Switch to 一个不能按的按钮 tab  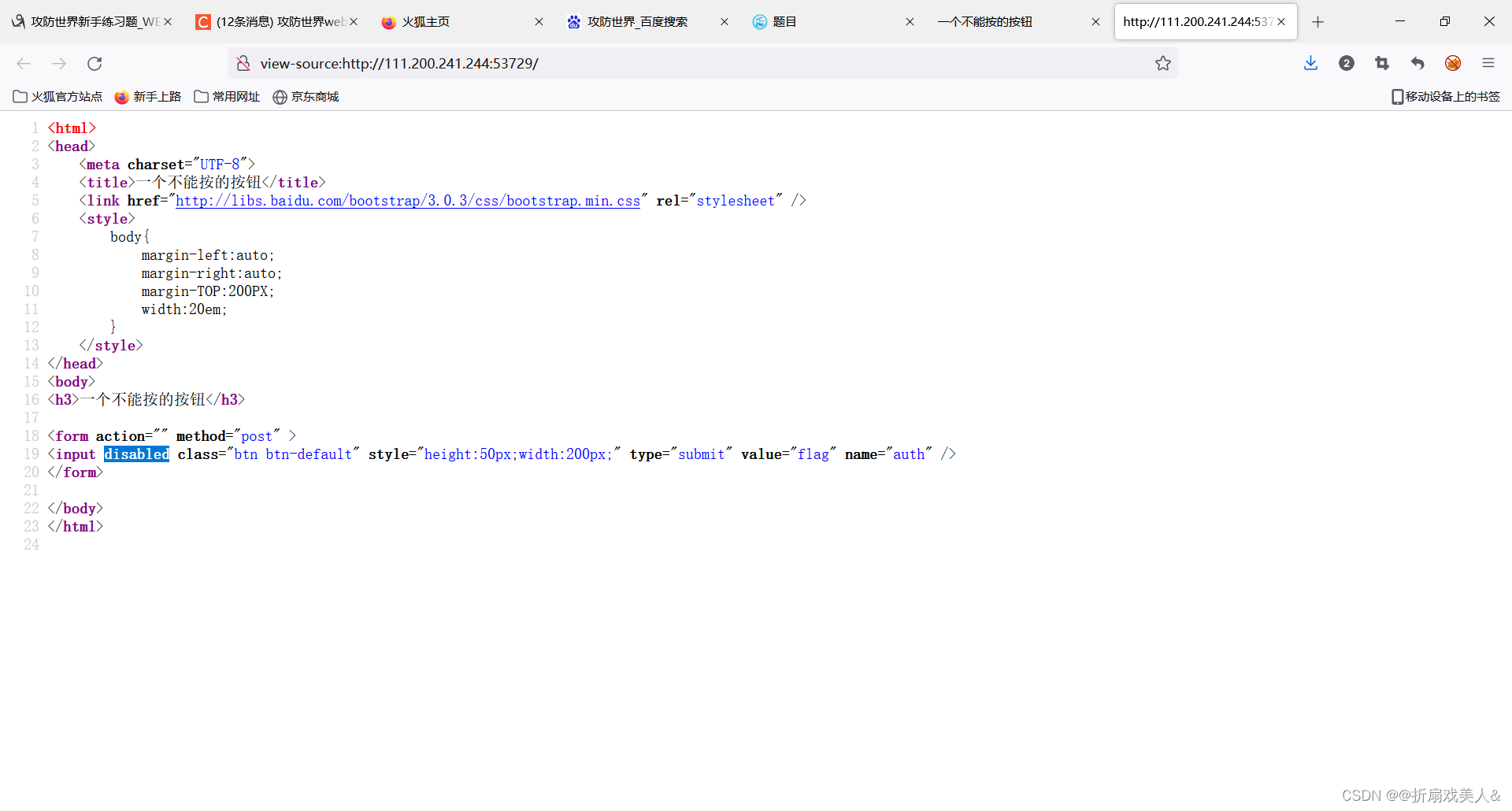click(1019, 22)
